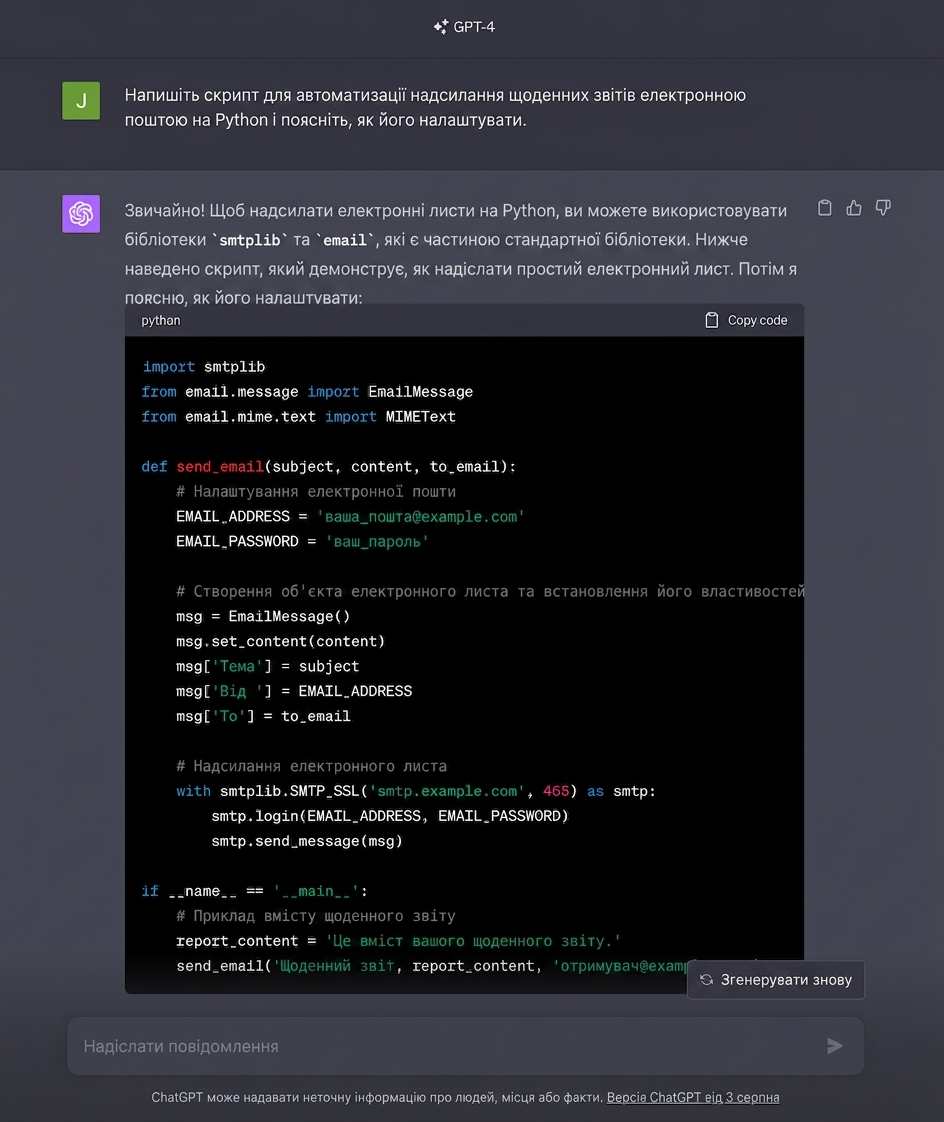Viewport: 944px width, 1122px height.
Task: Click the smtp.send_message(msg) line
Action: click(307, 841)
